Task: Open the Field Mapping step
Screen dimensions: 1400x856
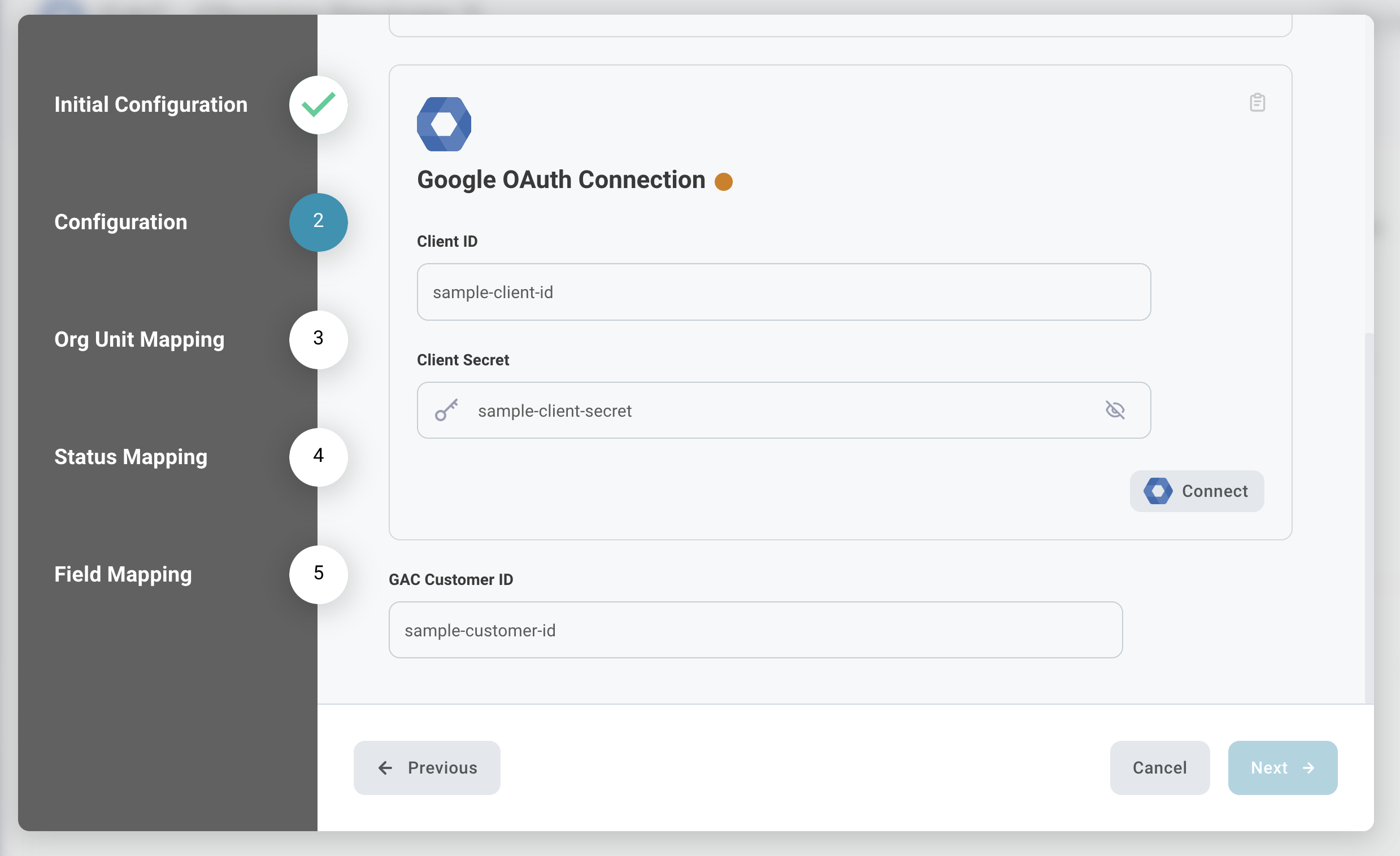Action: [123, 574]
